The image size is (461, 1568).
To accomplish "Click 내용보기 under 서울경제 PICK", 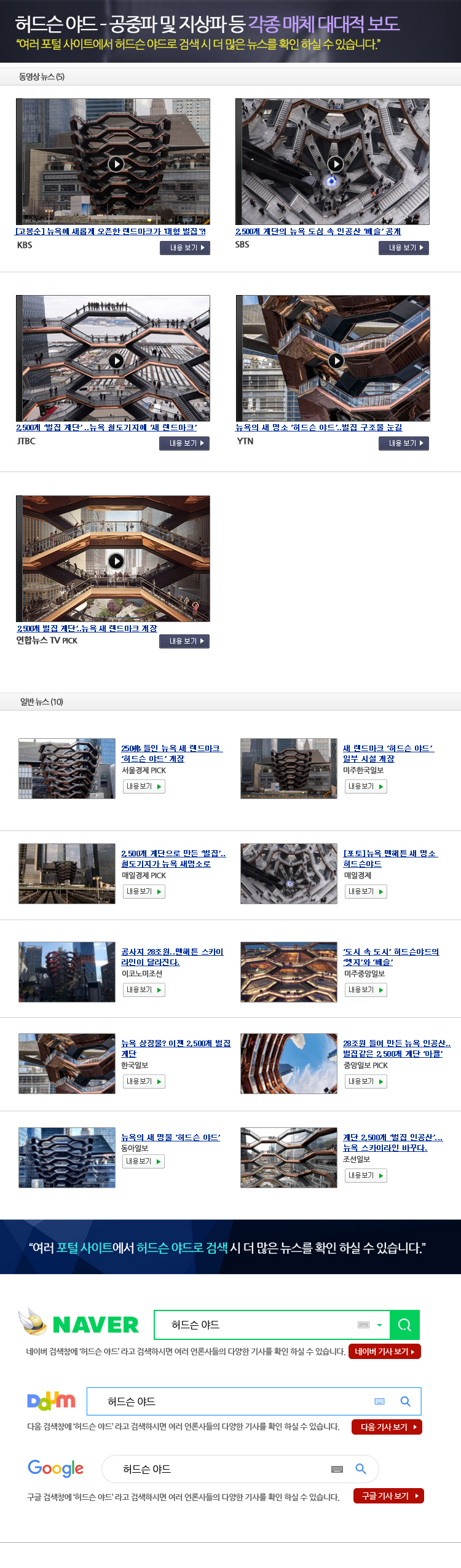I will [x=143, y=787].
